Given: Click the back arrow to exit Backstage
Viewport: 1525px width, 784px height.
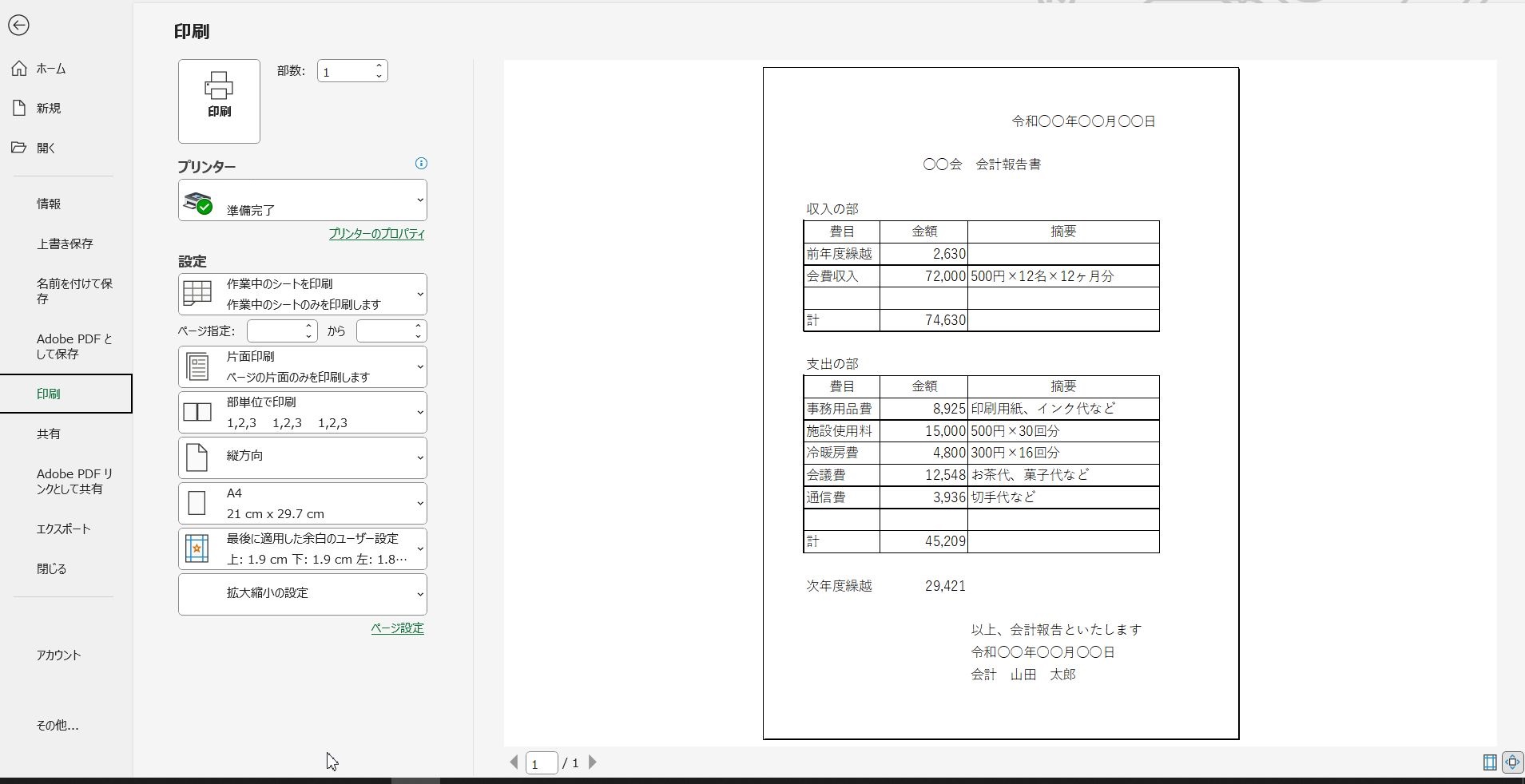Looking at the screenshot, I should pos(18,26).
